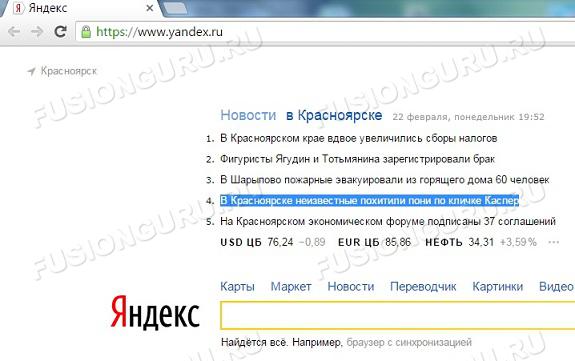
Task: Click the Yandex favicon on the tab
Action: pos(18,8)
